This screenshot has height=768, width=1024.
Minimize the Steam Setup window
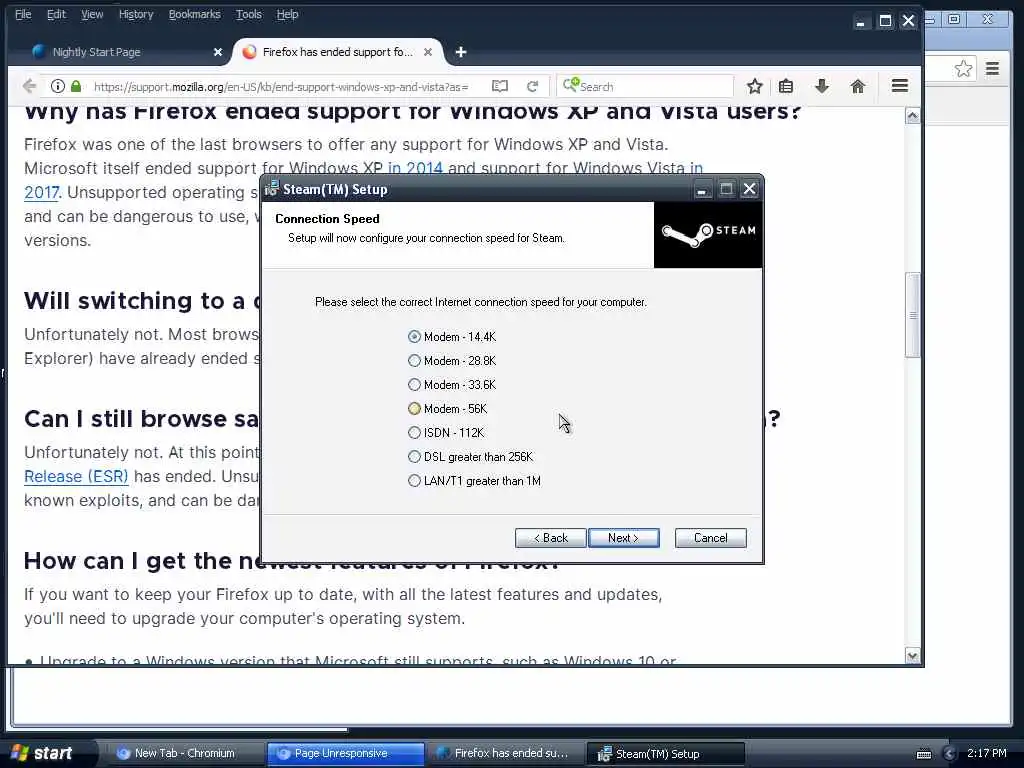(x=702, y=189)
